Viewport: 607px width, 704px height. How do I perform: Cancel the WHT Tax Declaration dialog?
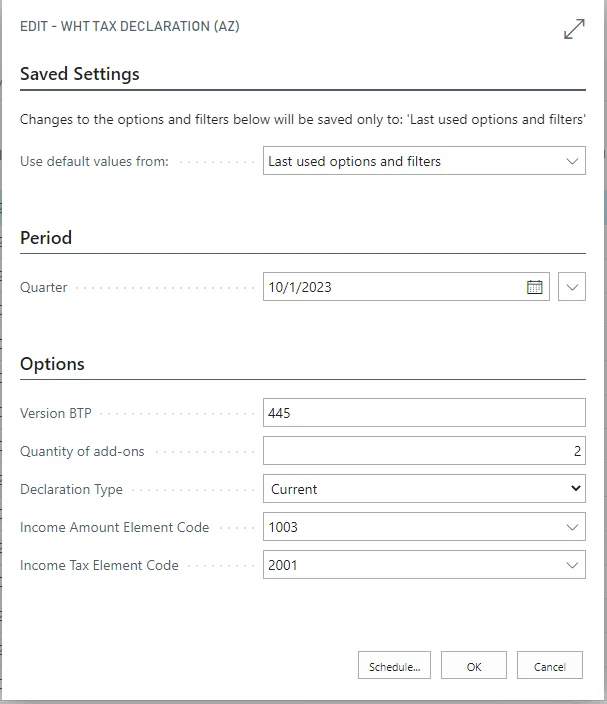click(549, 666)
